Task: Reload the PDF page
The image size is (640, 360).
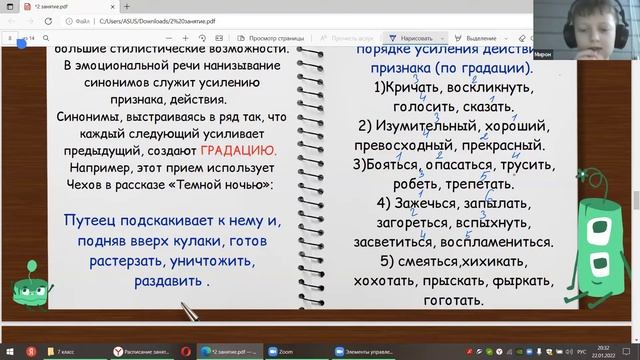Action: click(x=48, y=21)
